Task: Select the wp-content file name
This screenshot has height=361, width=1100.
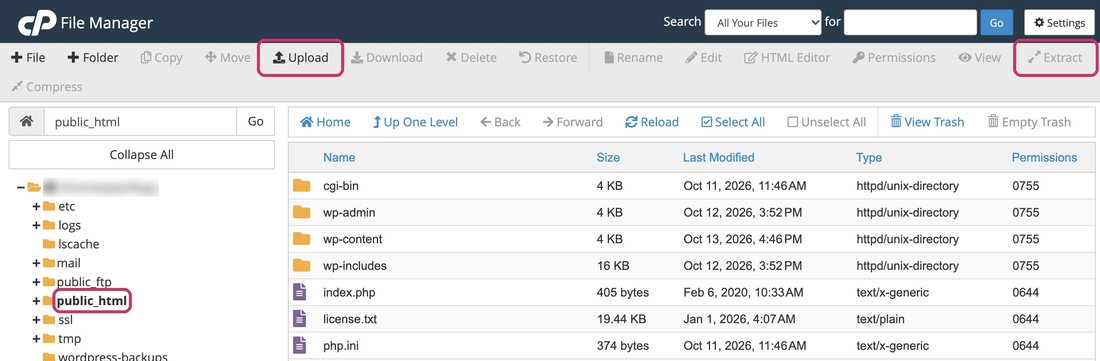Action: pos(353,239)
